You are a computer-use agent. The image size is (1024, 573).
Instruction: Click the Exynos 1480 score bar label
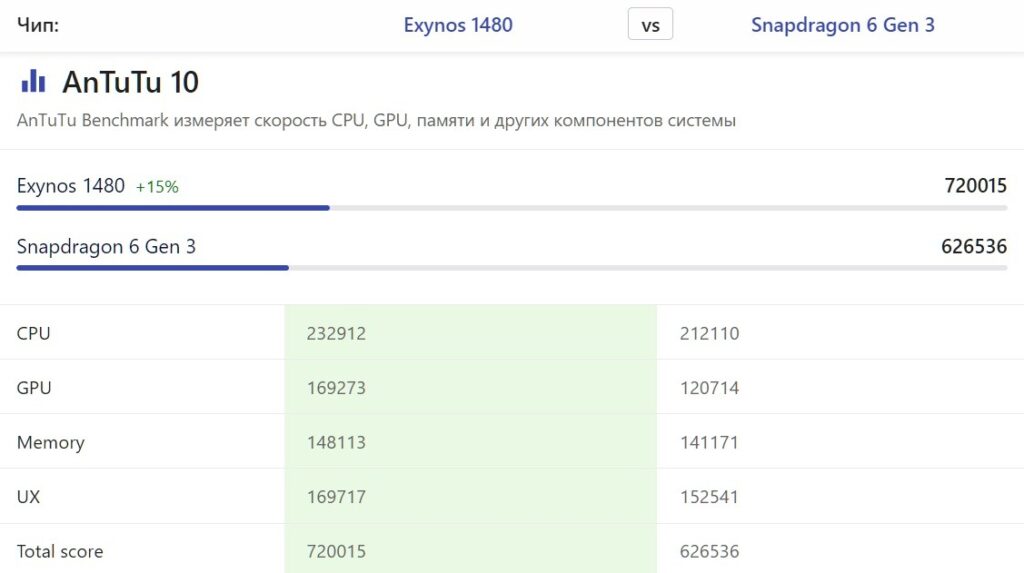[x=71, y=186]
